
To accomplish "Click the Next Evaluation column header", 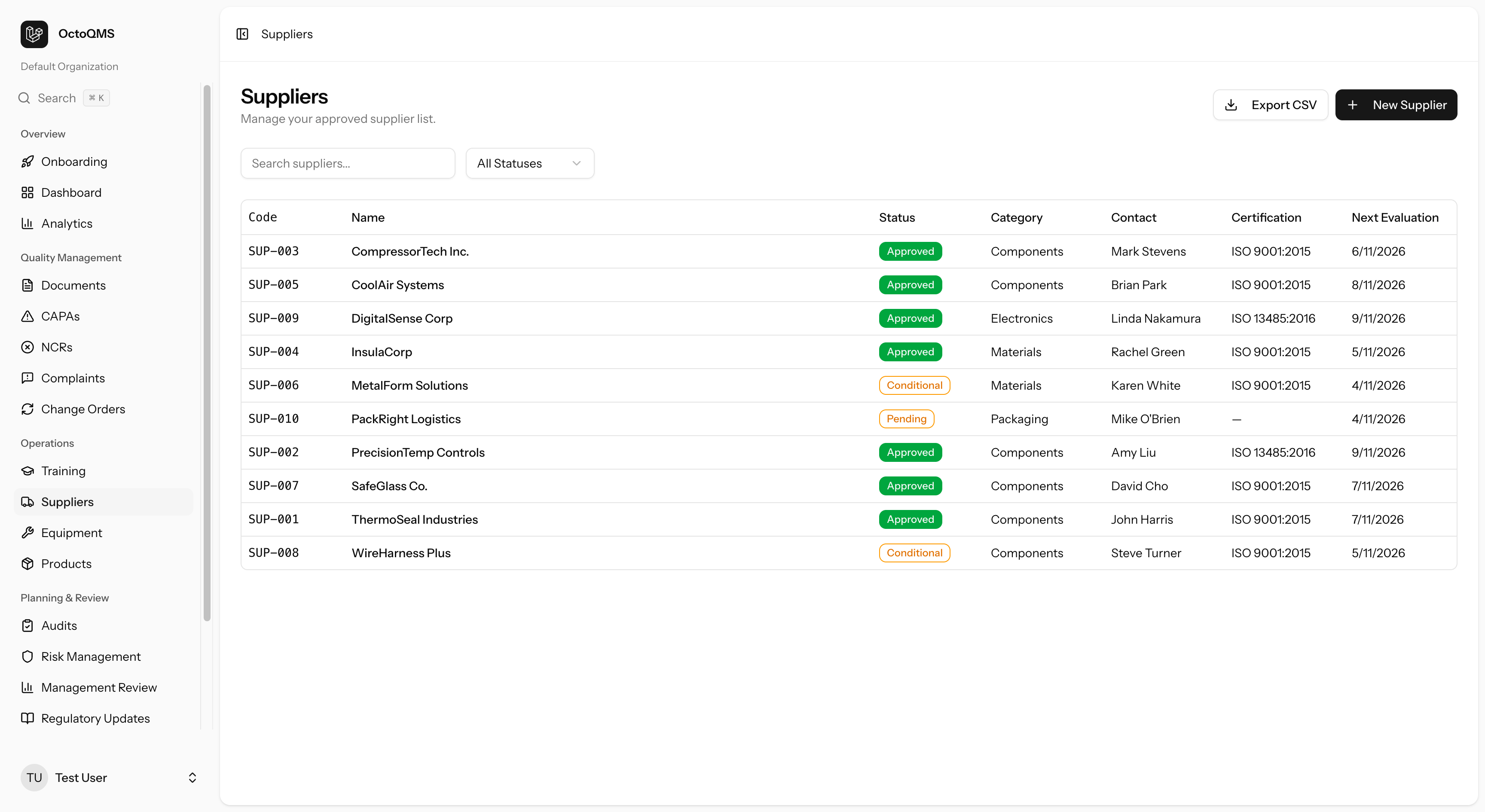I will (1394, 217).
